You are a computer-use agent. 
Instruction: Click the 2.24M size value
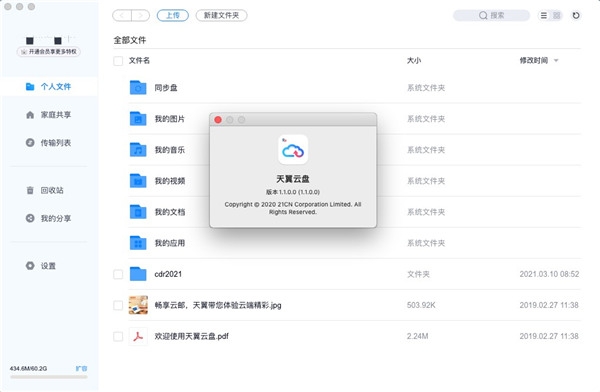(417, 336)
